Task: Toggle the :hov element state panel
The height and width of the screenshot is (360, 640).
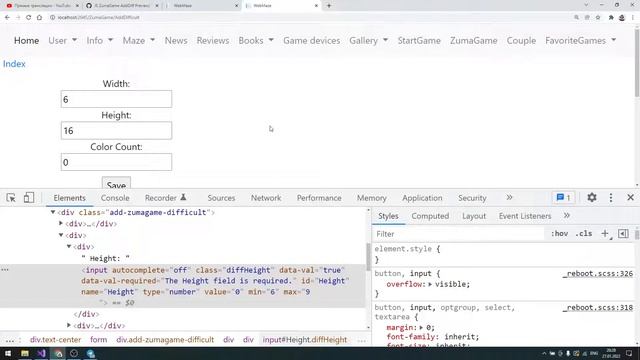Action: click(559, 234)
